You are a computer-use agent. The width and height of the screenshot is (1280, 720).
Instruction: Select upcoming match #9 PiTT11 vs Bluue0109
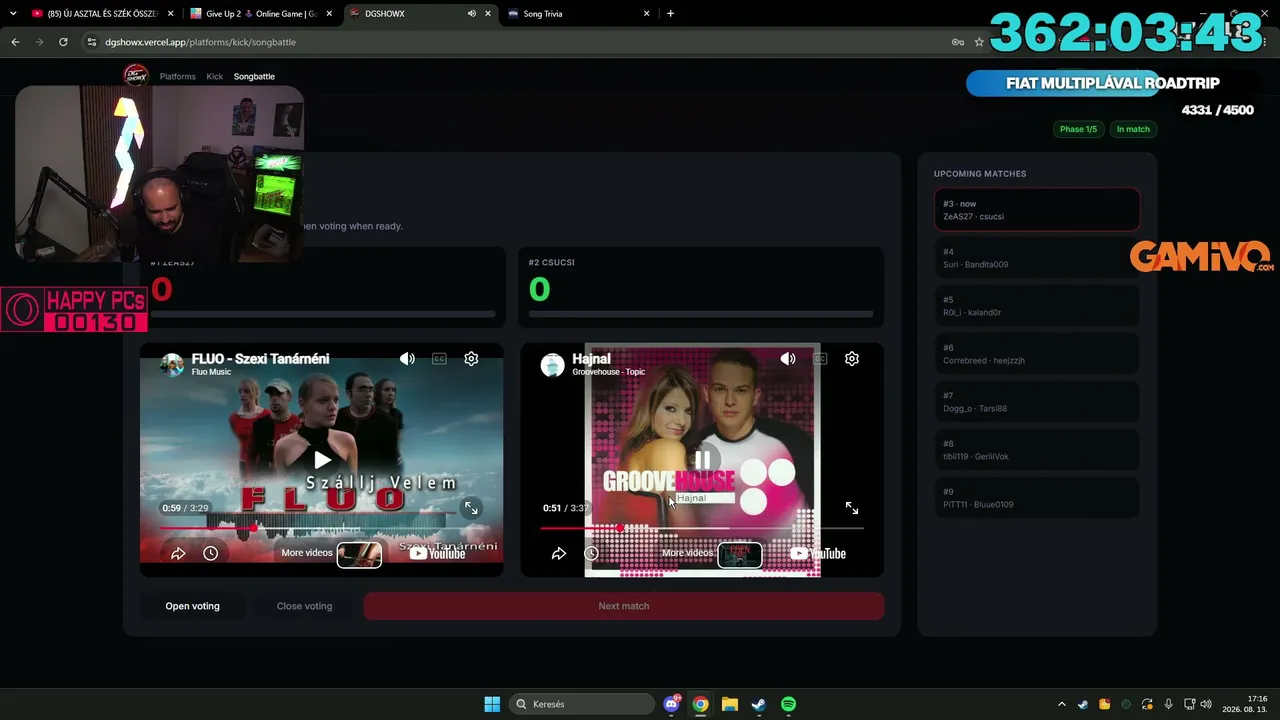click(x=1037, y=498)
